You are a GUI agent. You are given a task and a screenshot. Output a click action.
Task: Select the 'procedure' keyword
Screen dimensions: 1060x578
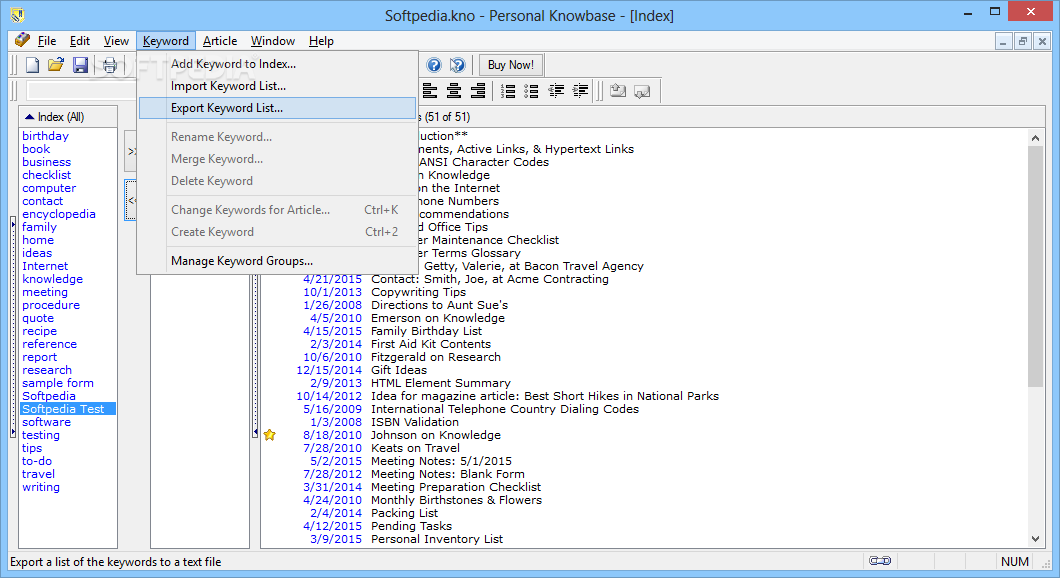point(51,306)
